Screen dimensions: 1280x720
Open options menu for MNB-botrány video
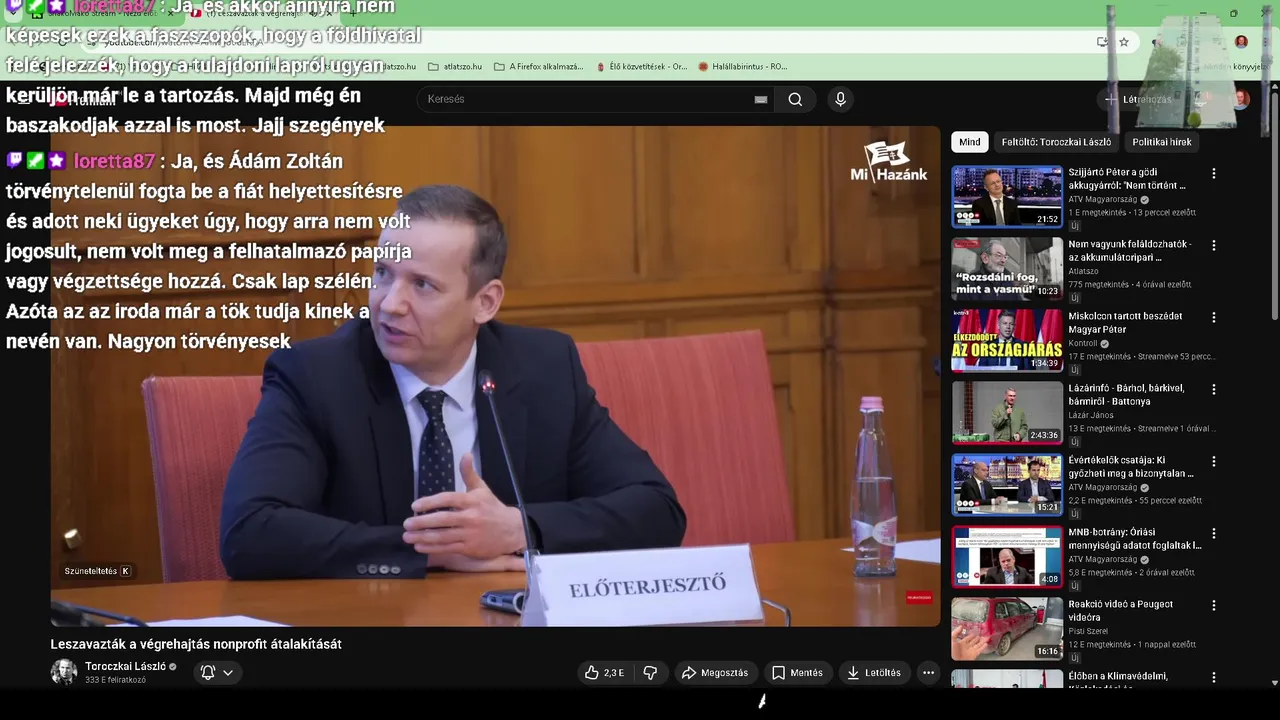tap(1214, 533)
